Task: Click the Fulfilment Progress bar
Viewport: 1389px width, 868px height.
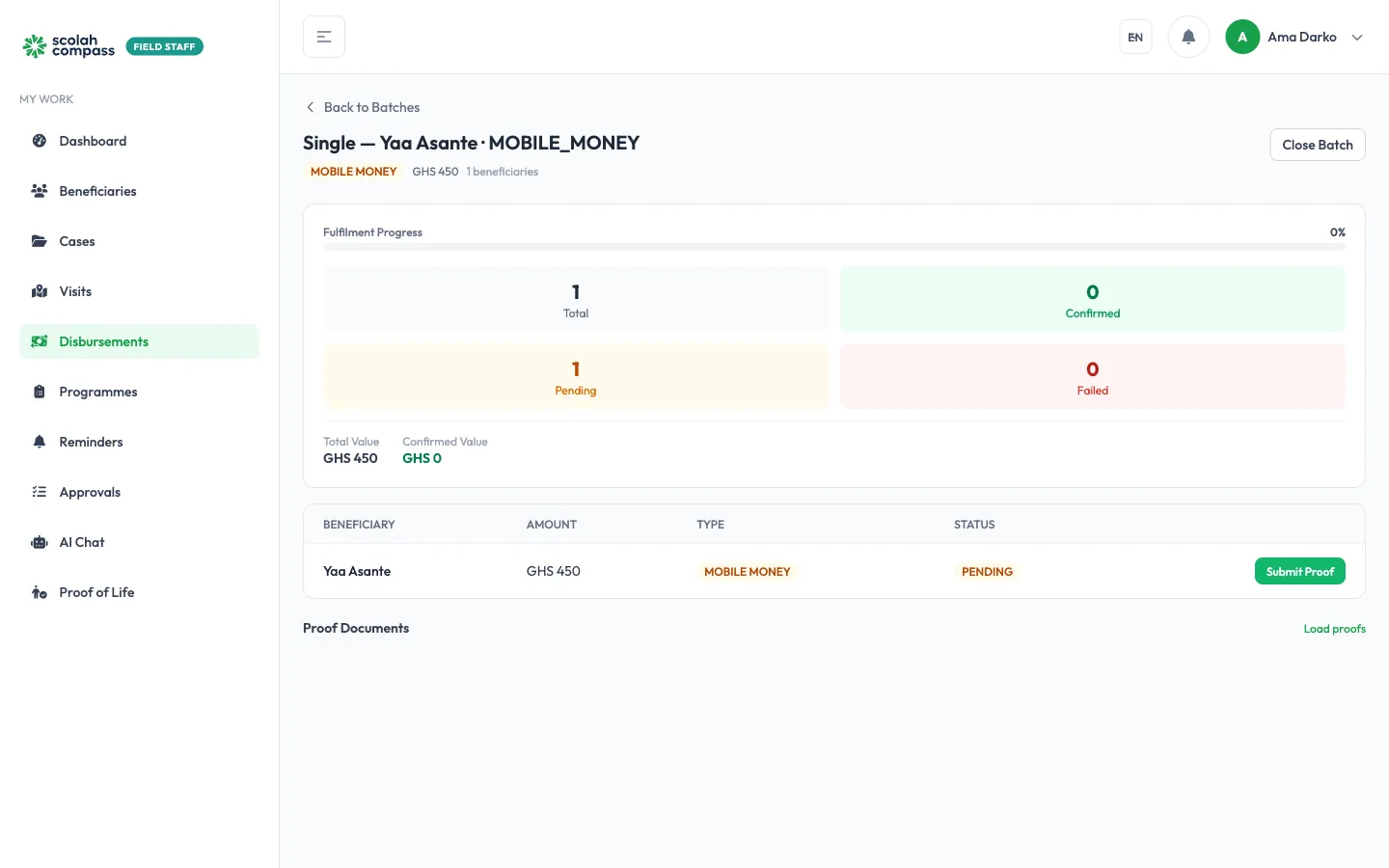Action: [834, 247]
